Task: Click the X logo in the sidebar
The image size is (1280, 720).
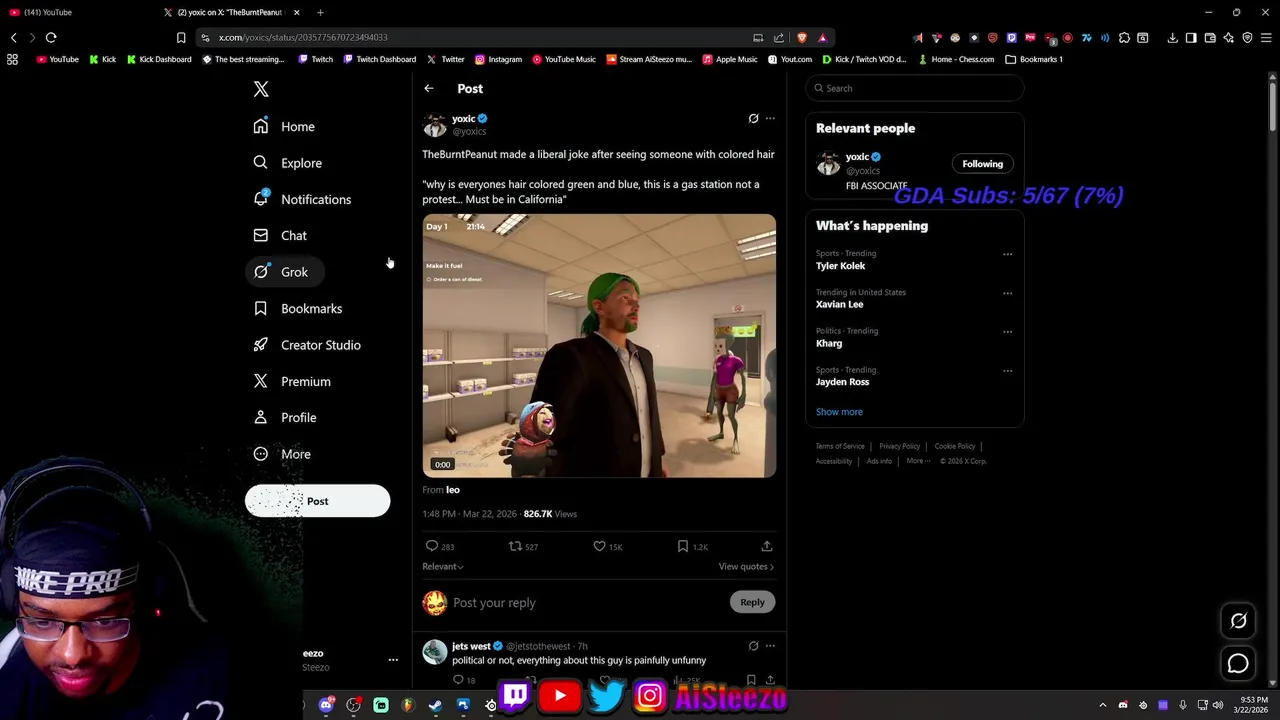Action: [x=261, y=89]
